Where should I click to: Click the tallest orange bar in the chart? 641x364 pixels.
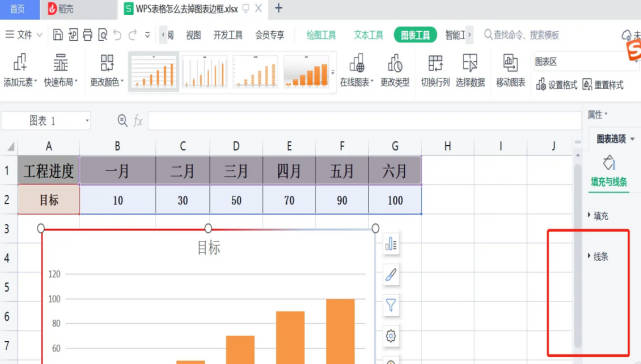click(340, 331)
